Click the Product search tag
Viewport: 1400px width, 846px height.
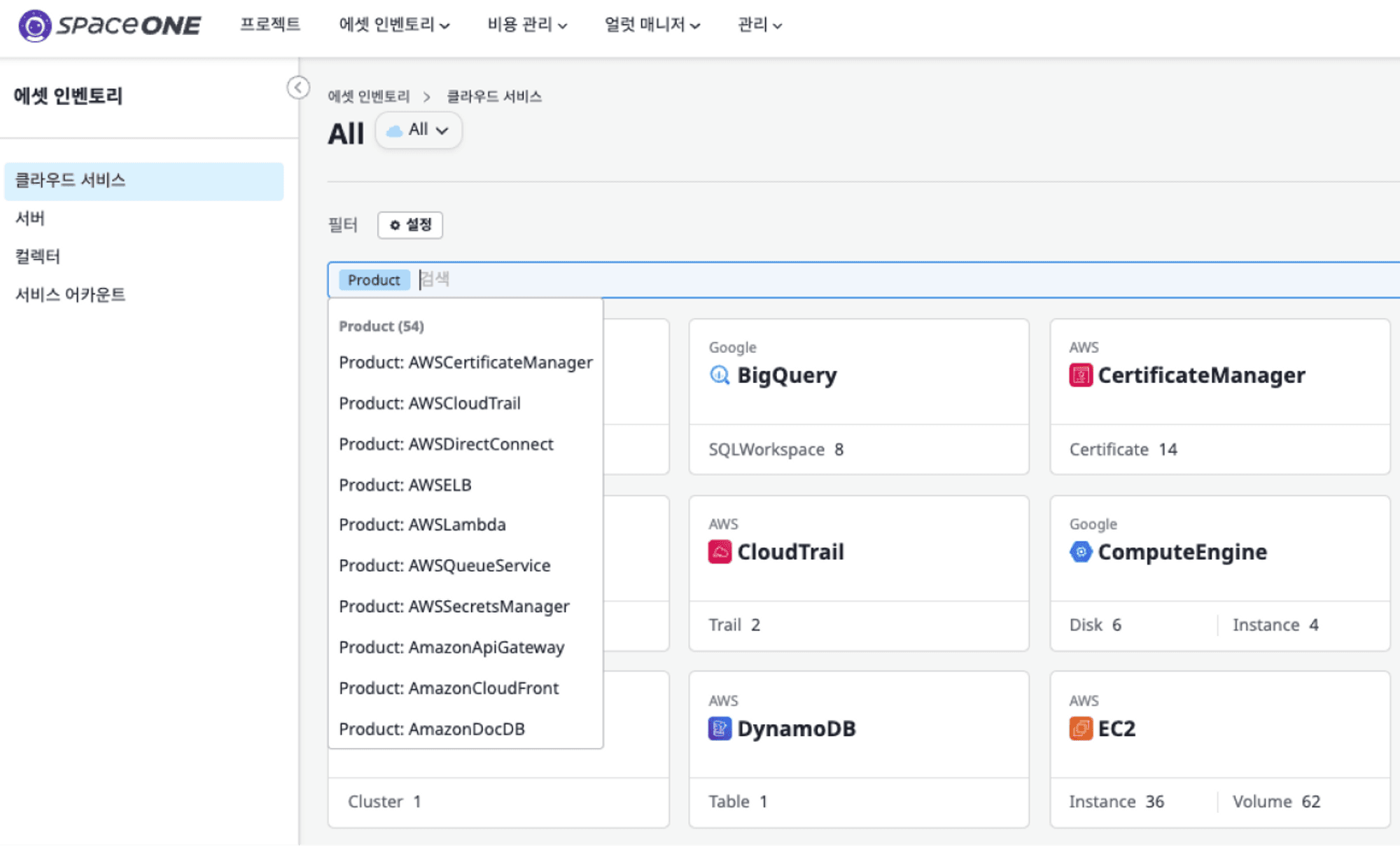(x=374, y=280)
